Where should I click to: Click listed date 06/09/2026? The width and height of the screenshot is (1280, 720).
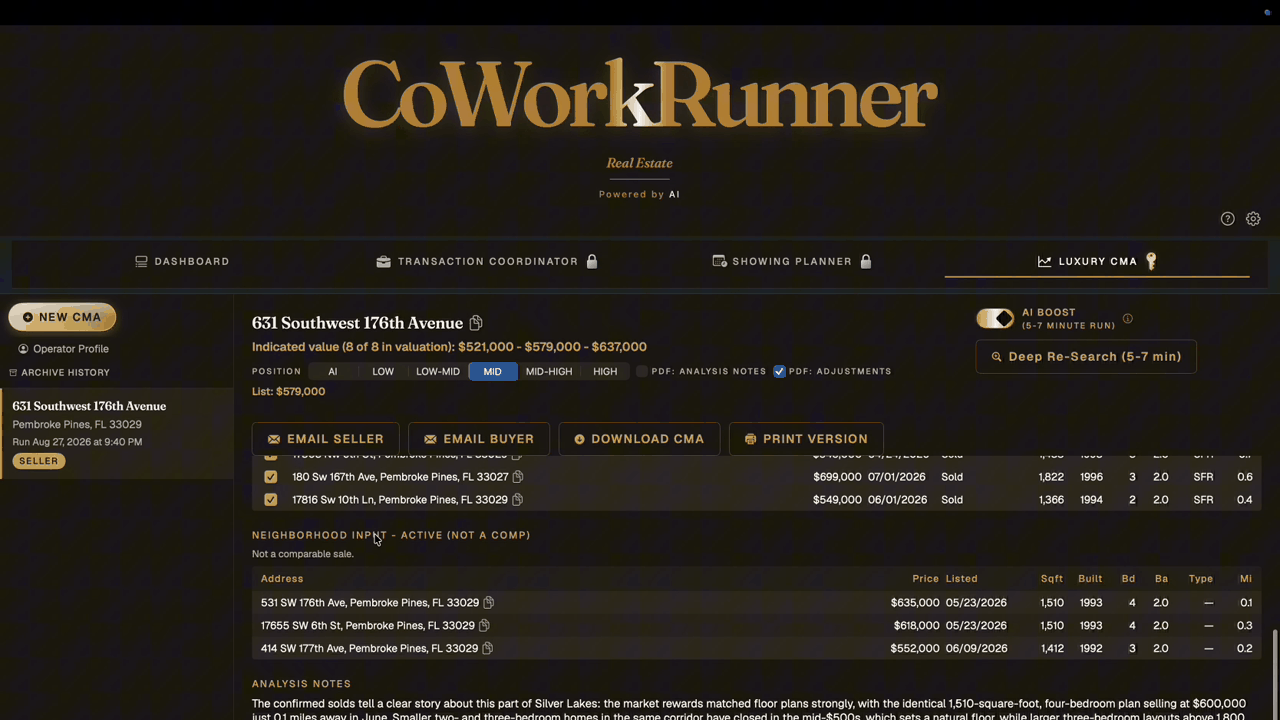pos(975,649)
